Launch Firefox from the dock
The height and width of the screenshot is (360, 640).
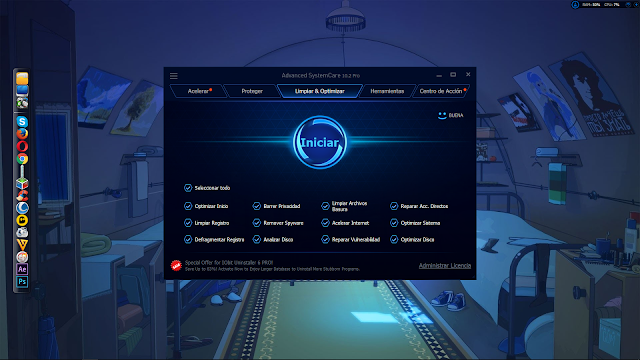(22, 134)
